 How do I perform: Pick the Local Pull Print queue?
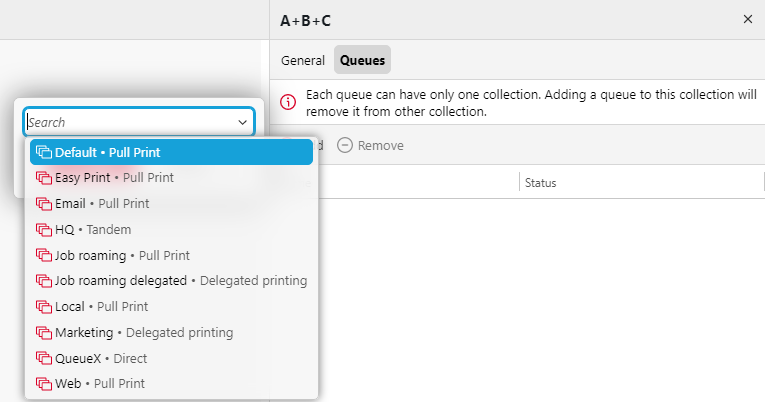(x=101, y=306)
